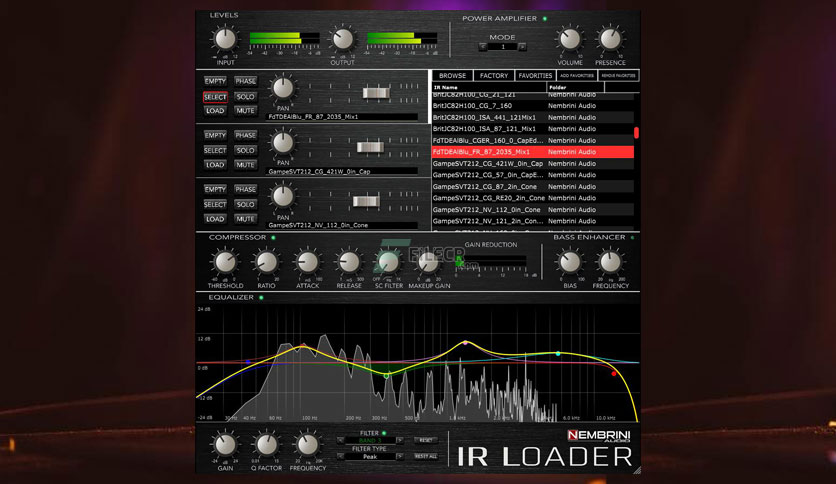Select the red EQ band node
Image resolution: width=836 pixels, height=484 pixels.
click(614, 374)
